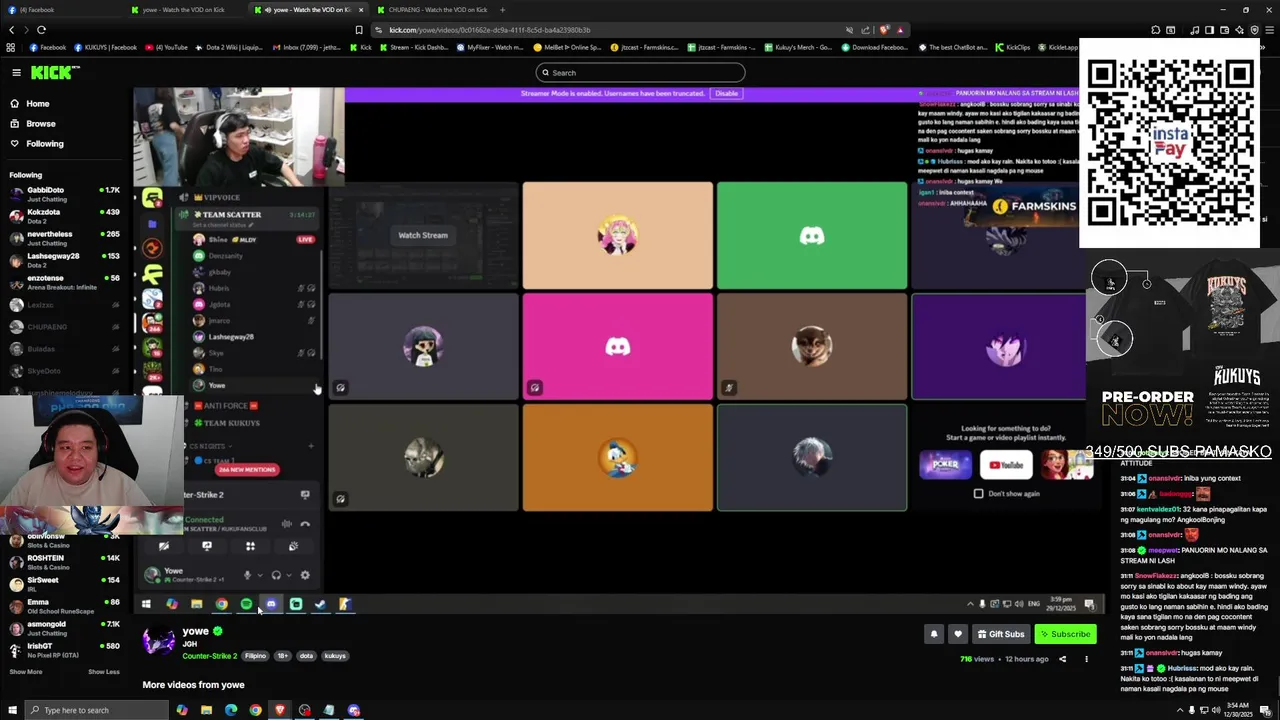1280x720 pixels.
Task: Click Spotify icon in streamed taskbar
Action: (246, 604)
